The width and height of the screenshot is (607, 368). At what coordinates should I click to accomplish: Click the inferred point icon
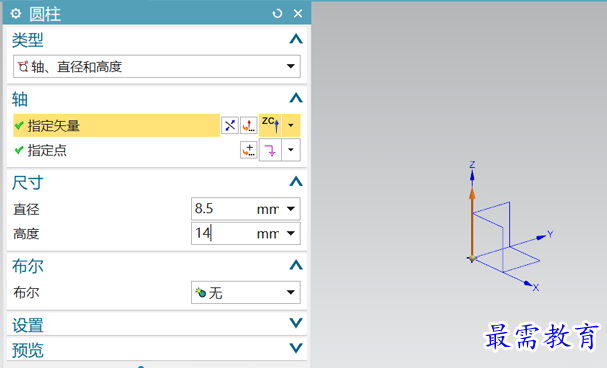point(270,150)
